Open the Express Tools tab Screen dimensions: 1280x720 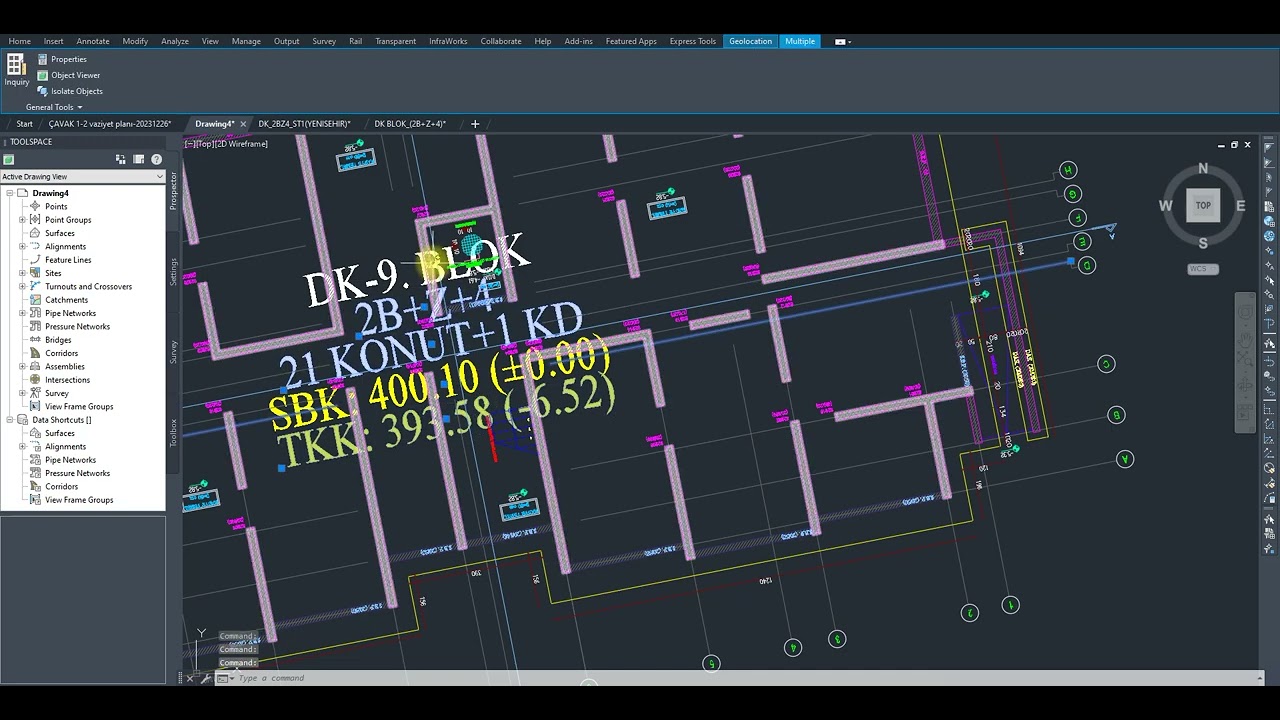tap(693, 41)
